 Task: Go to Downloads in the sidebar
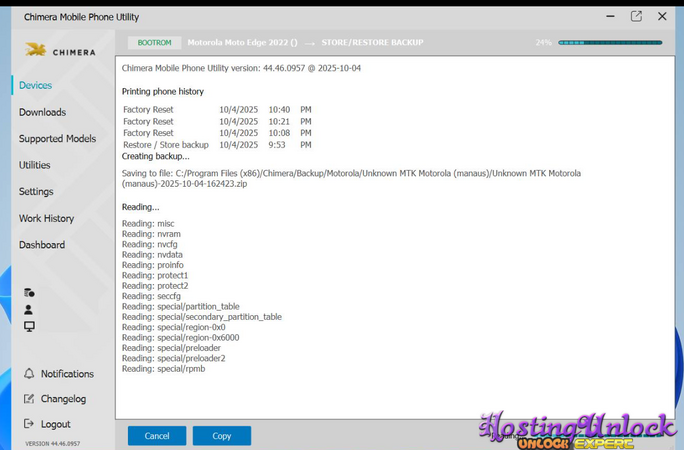[42, 112]
